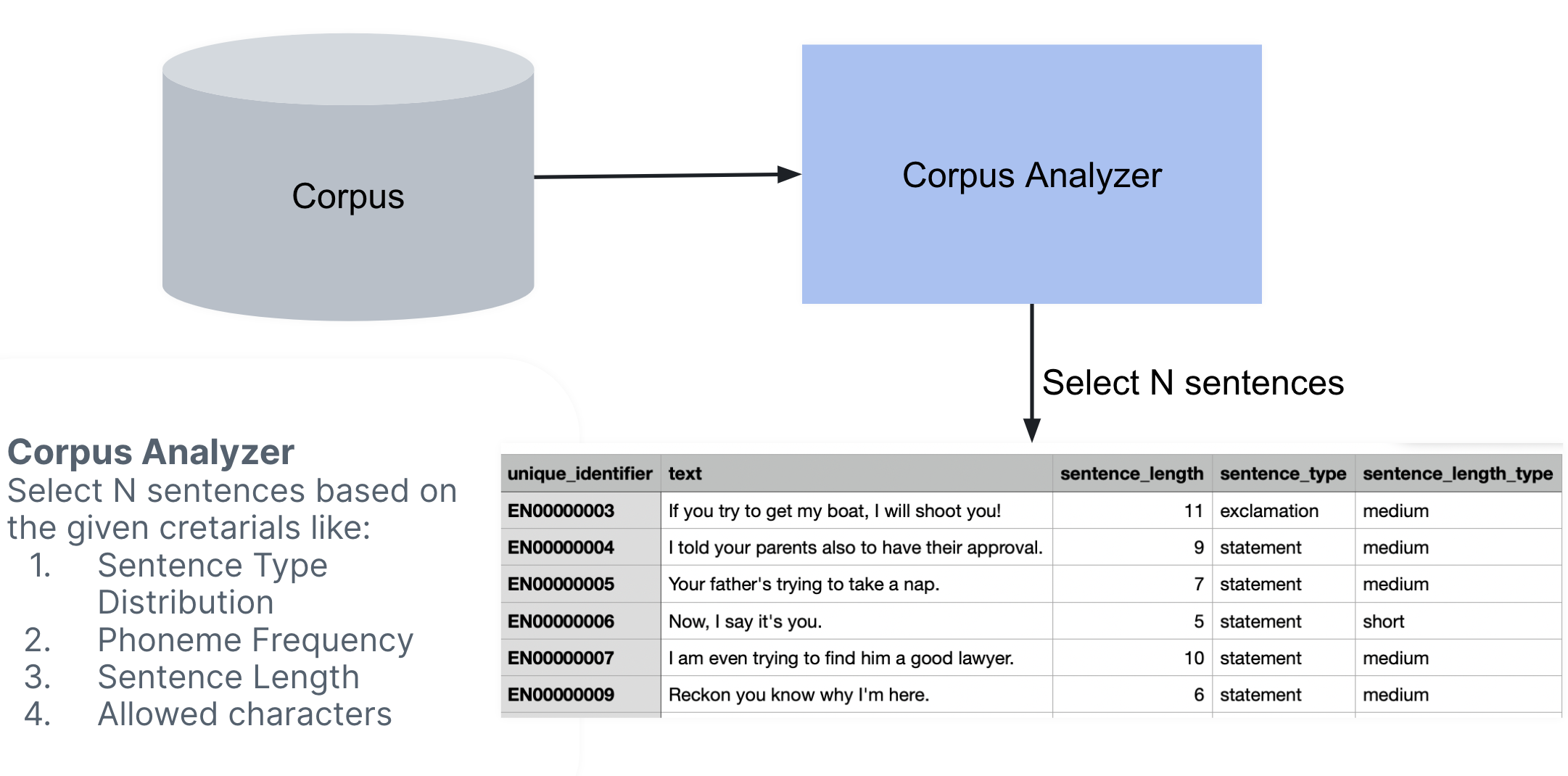Click the downward arrow below Corpus Analyzer
The image size is (1568, 776).
(x=1031, y=373)
